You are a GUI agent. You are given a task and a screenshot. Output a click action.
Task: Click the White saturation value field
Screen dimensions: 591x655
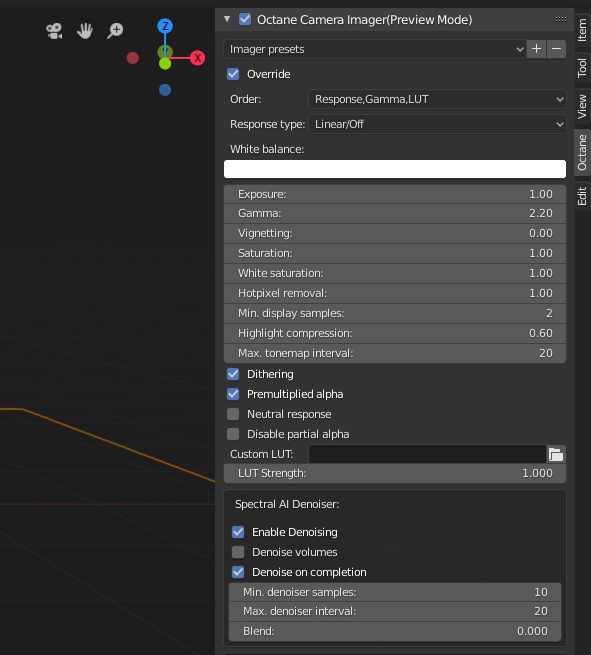tap(395, 274)
